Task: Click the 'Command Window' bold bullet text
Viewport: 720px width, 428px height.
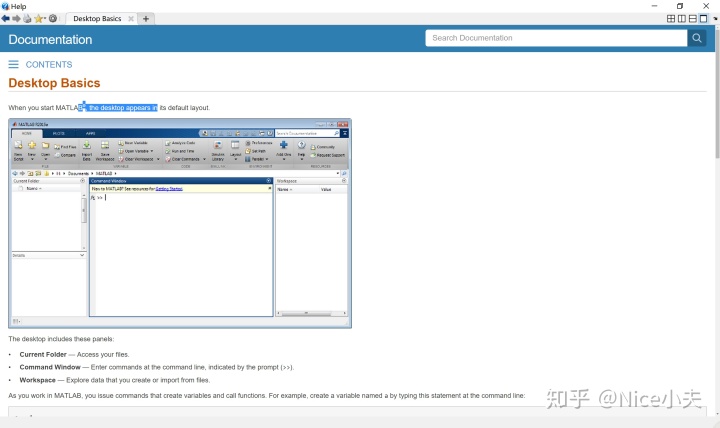Action: 50,367
